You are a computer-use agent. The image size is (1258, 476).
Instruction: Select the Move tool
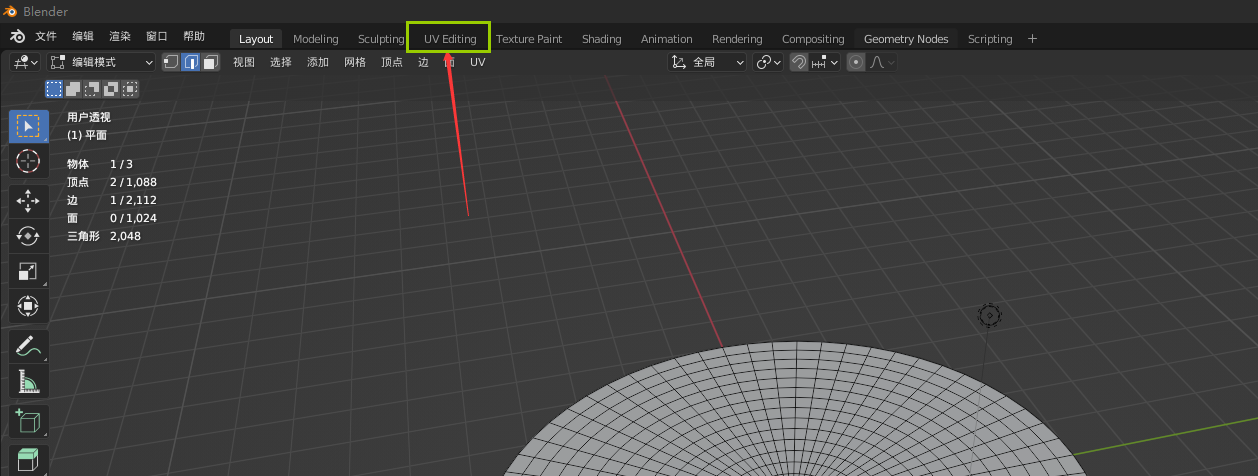click(28, 201)
